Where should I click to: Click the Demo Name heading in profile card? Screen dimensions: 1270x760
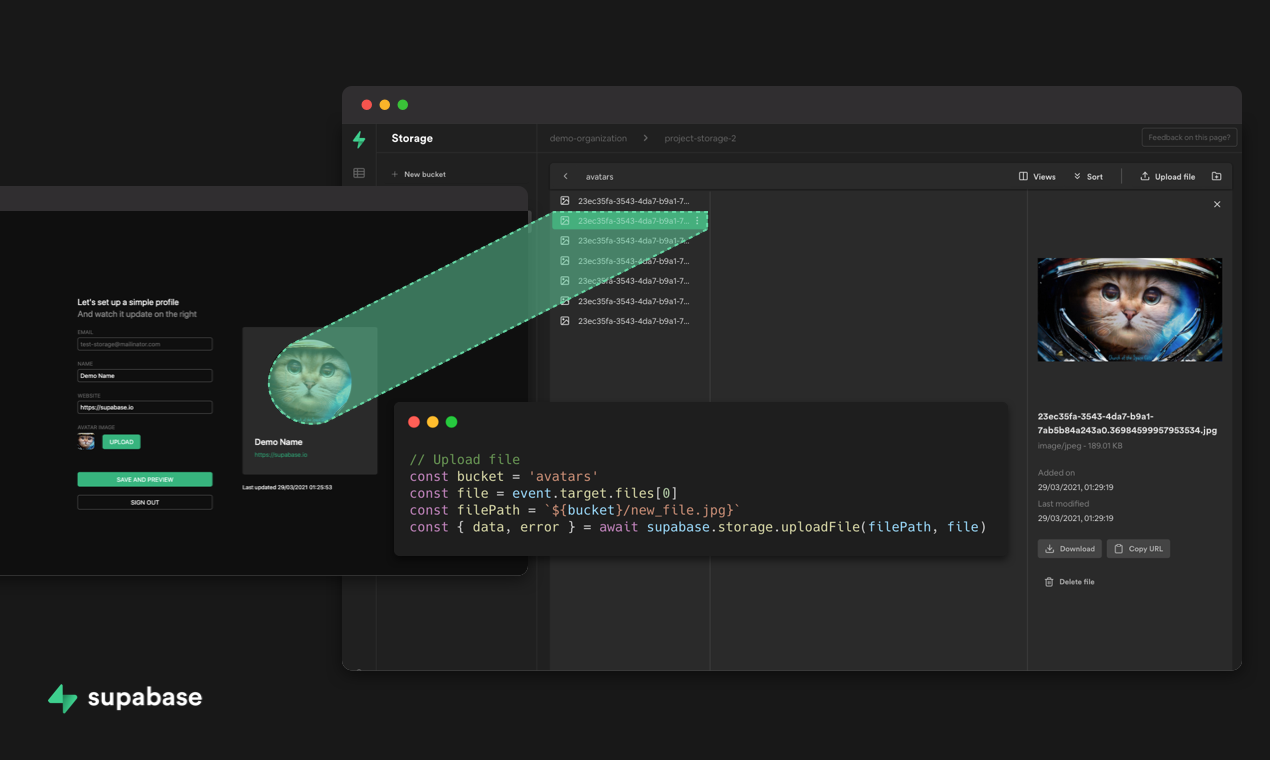pos(278,442)
